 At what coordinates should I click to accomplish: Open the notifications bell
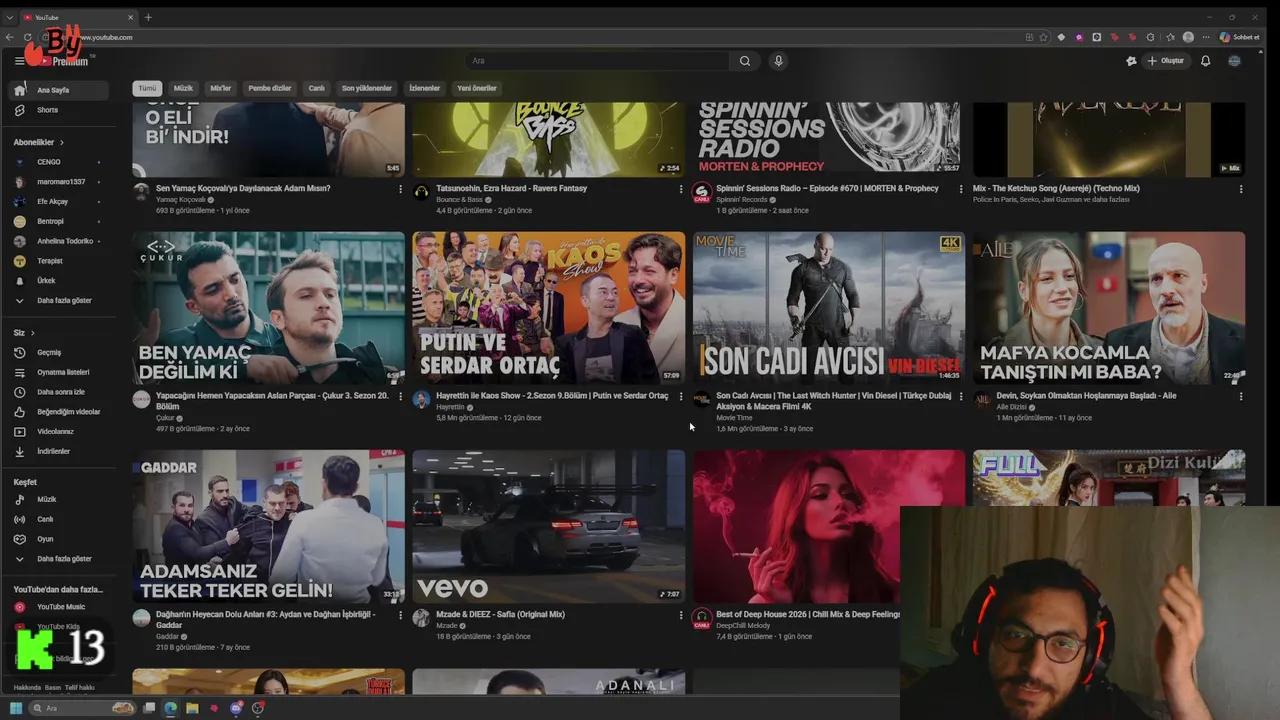(1205, 61)
